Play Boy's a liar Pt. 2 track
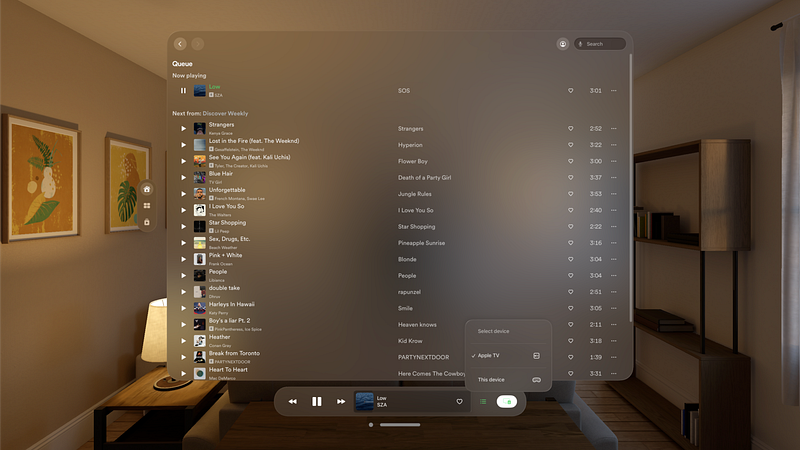 coord(183,324)
